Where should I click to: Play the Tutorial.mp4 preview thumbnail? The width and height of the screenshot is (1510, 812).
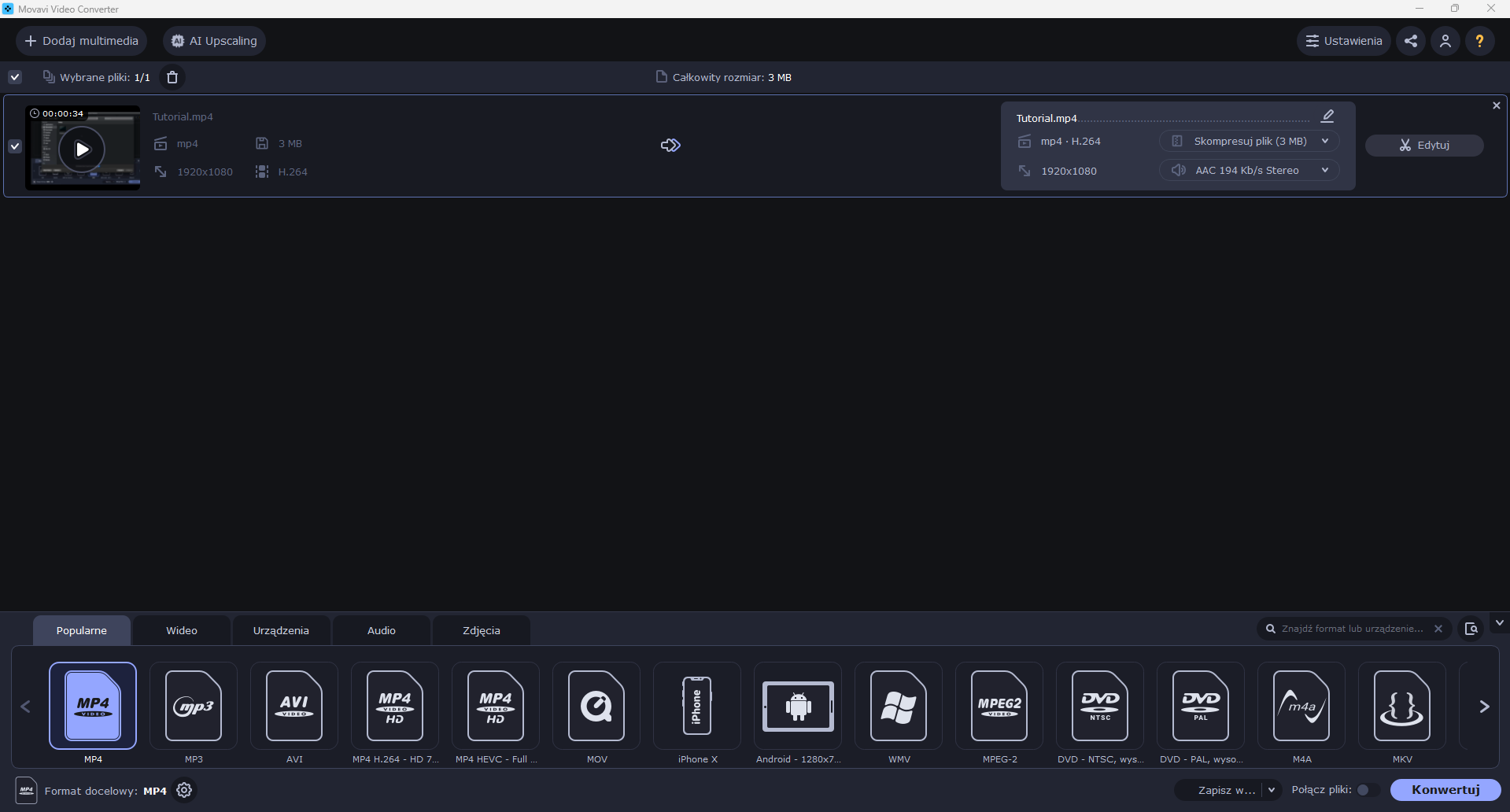point(82,149)
